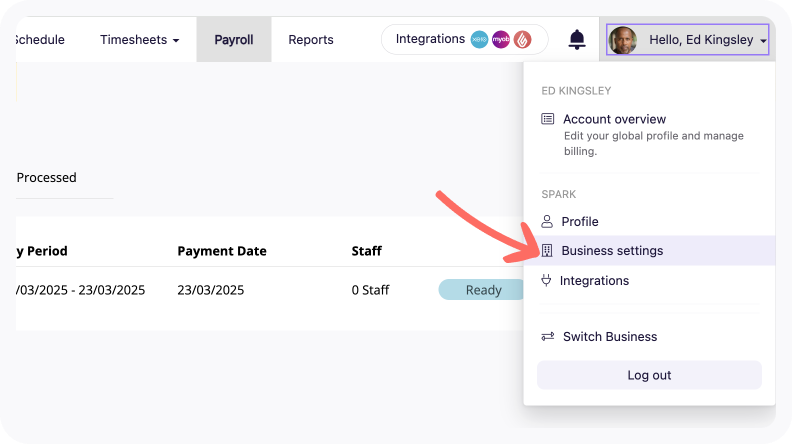Click the Xero integration logo

[479, 39]
